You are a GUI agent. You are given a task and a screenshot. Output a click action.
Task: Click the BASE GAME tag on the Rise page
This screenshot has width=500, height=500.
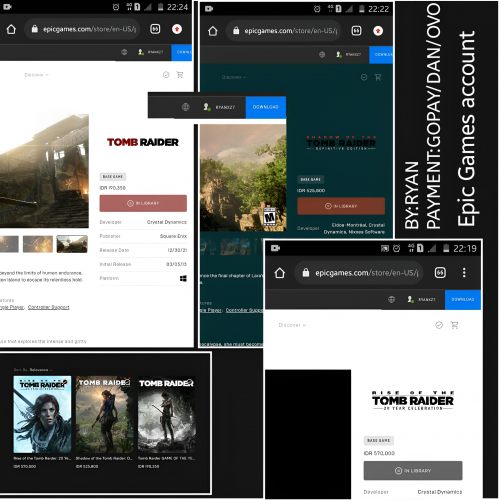pyautogui.click(x=379, y=441)
